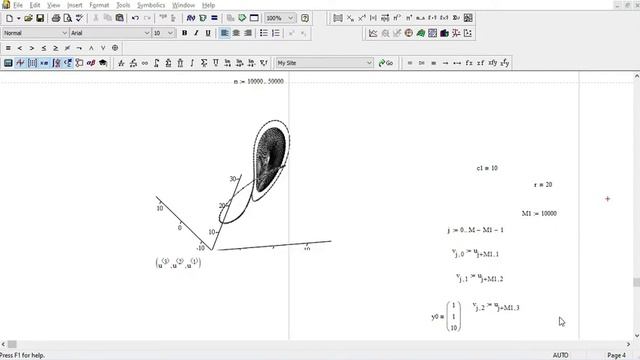Insert function-style fx operator
Screen dimensions: 640x360
(x=469, y=63)
